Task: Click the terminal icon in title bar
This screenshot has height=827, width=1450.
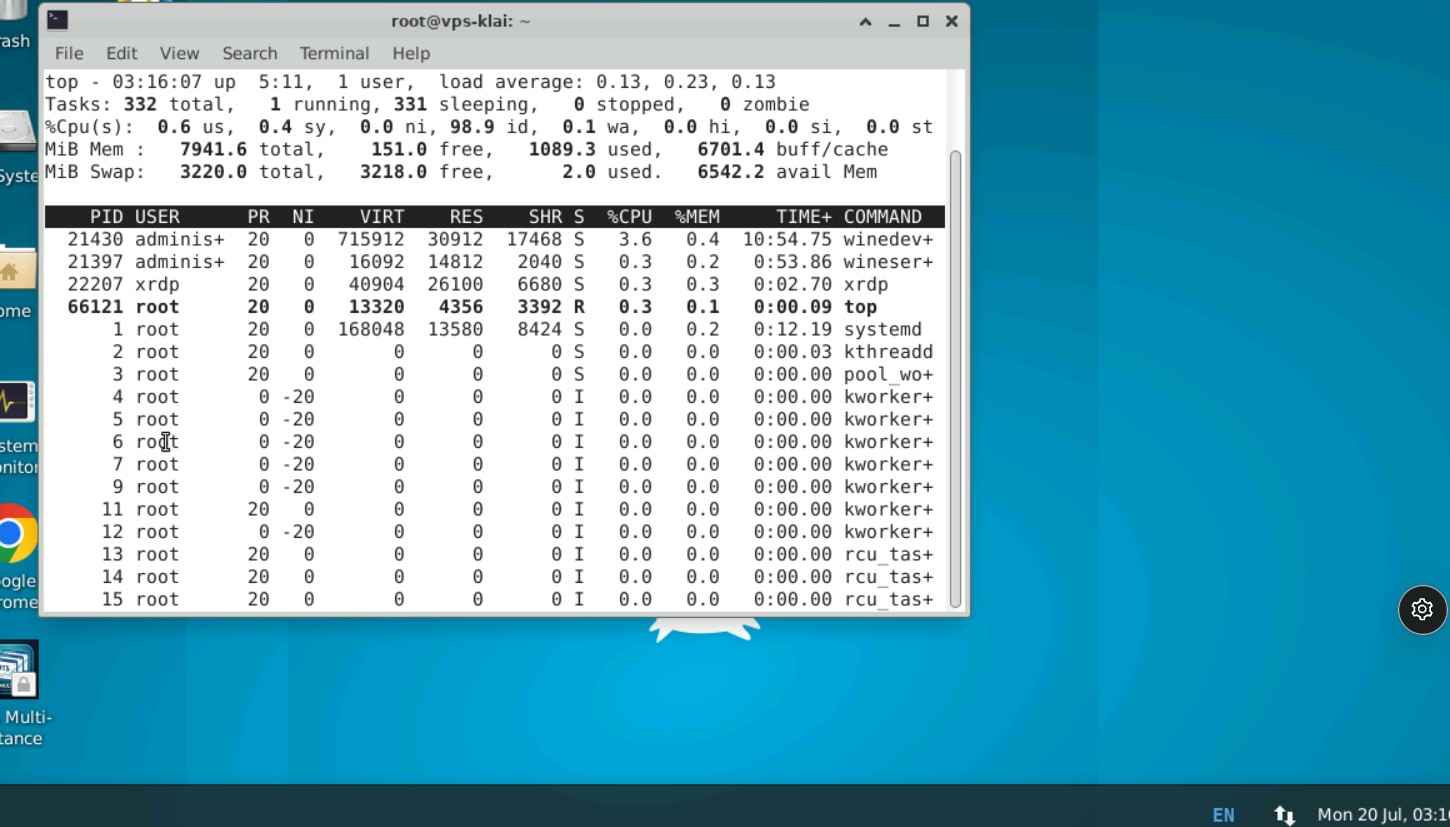Action: pyautogui.click(x=58, y=20)
